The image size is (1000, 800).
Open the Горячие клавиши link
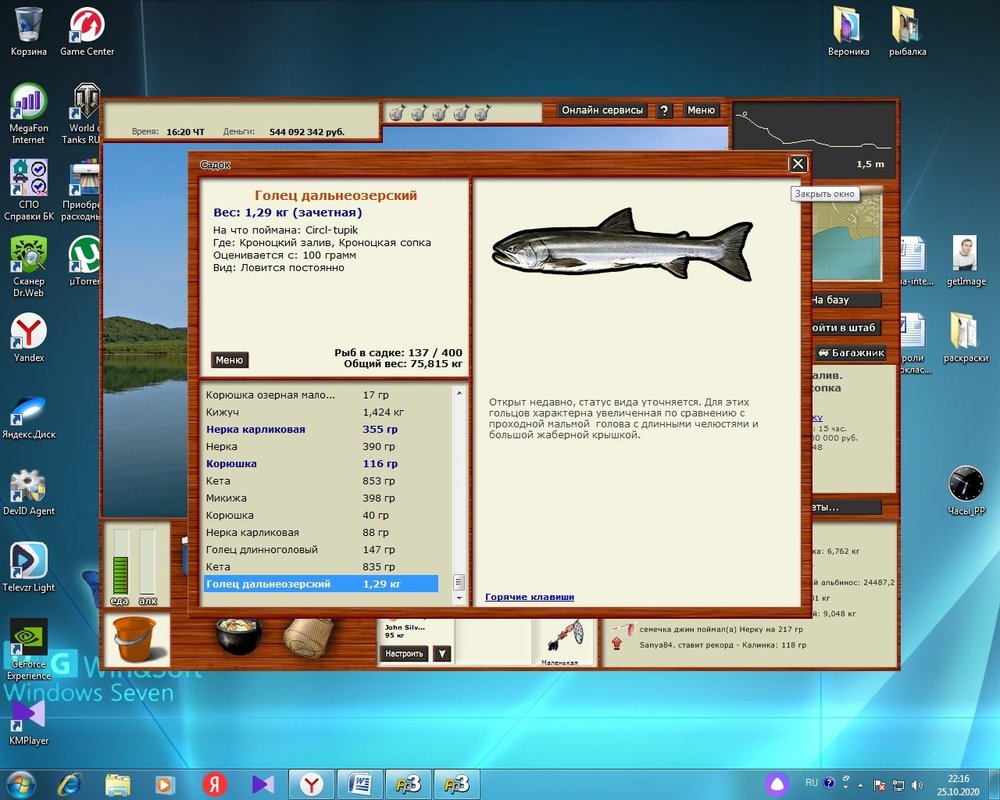click(x=529, y=597)
